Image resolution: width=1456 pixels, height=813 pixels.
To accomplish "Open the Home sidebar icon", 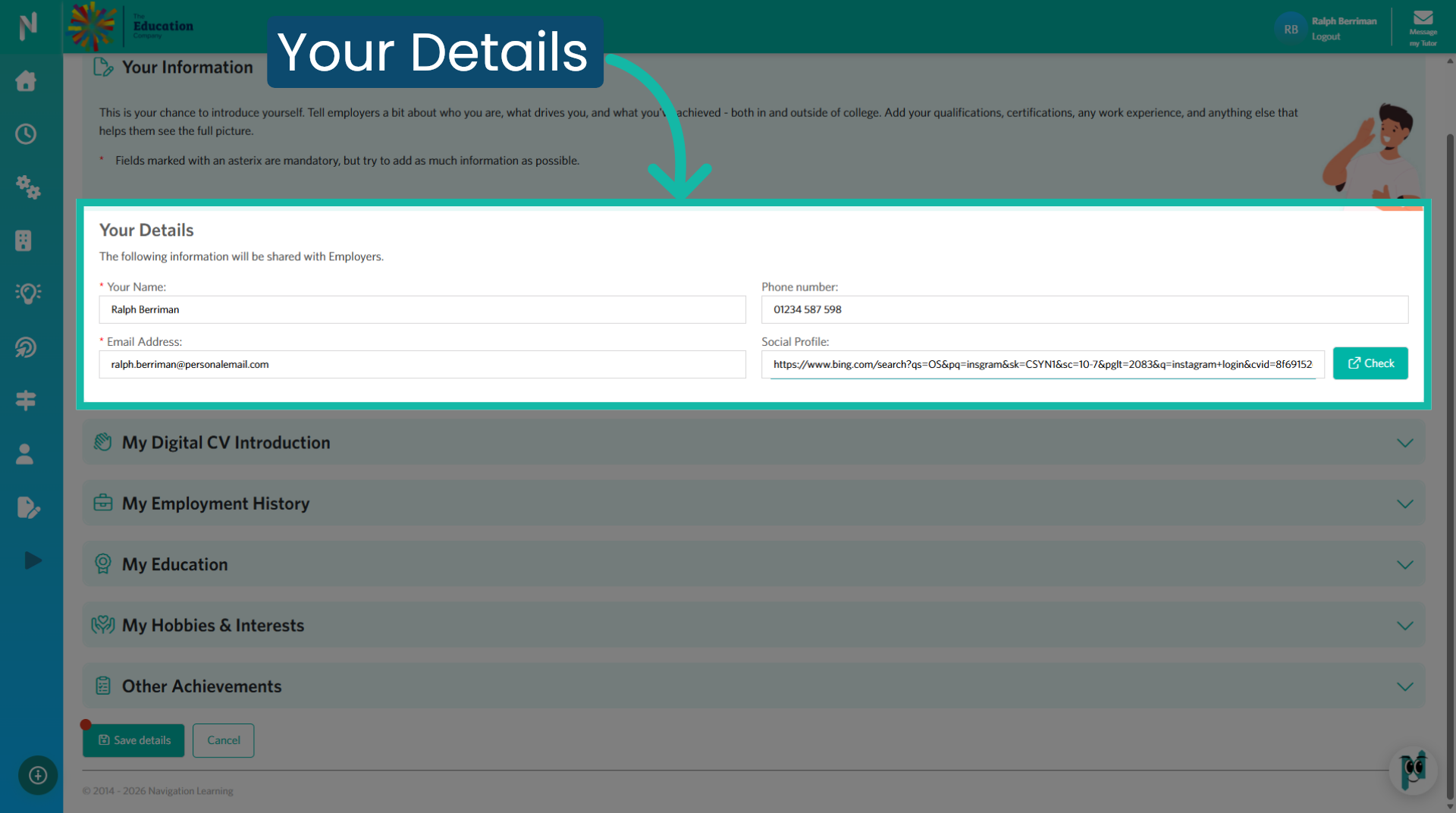I will click(x=26, y=80).
